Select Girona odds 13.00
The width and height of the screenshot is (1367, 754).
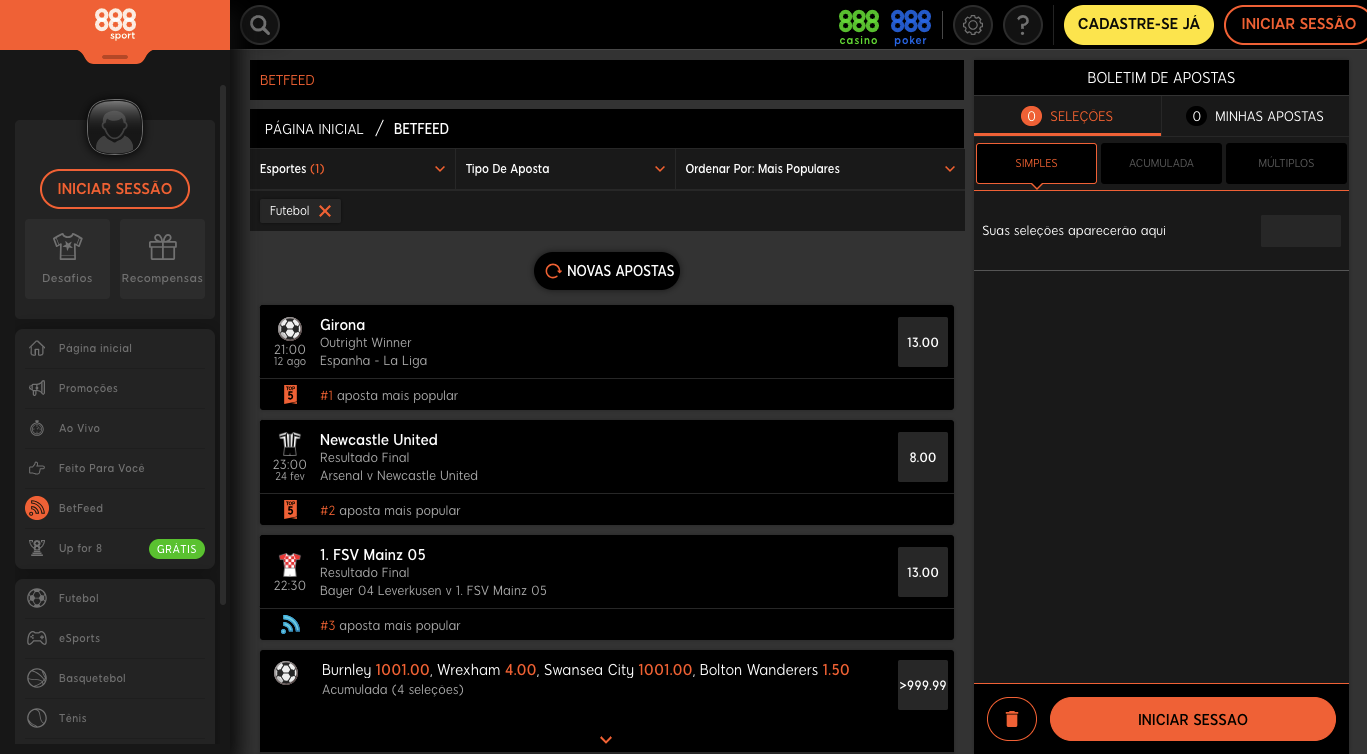[922, 342]
